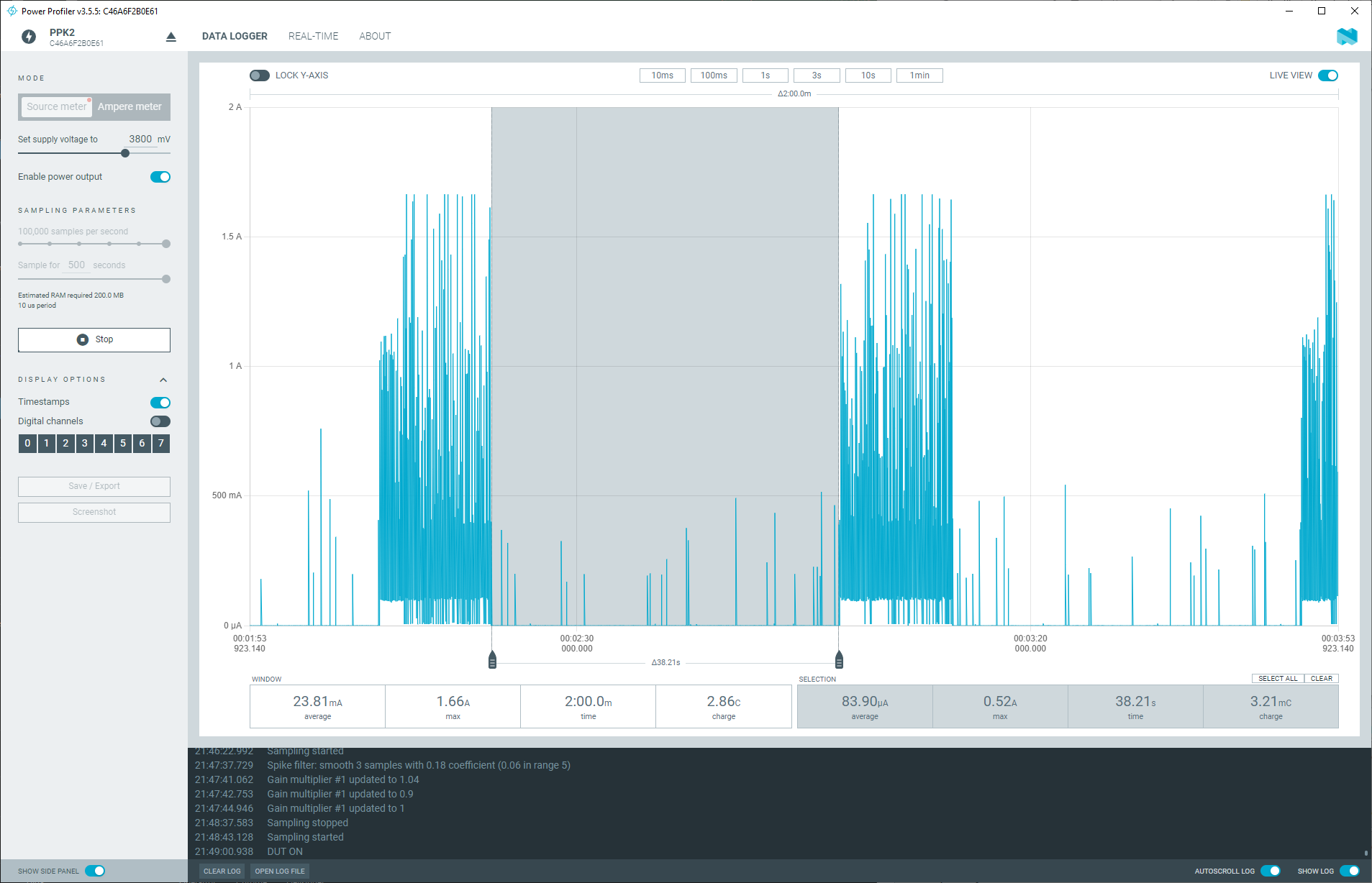Image resolution: width=1372 pixels, height=883 pixels.
Task: Stop sampling
Action: click(x=94, y=339)
